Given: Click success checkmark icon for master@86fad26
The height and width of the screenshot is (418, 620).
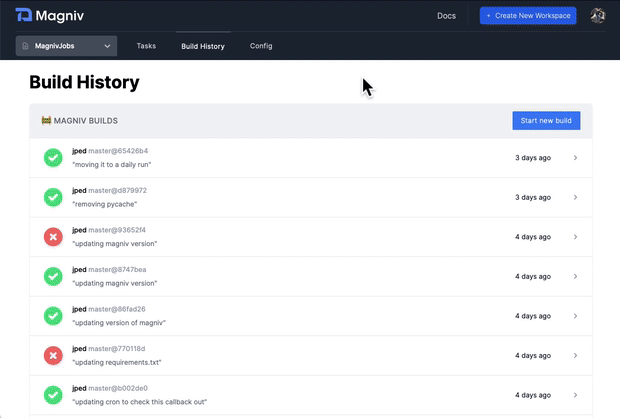Looking at the screenshot, I should (x=53, y=316).
